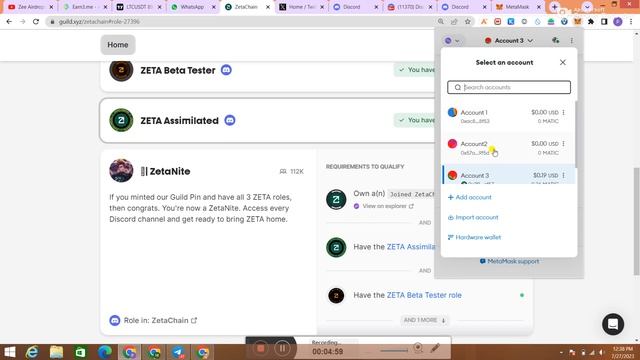
Task: Click the recorder volume slider
Action: pyautogui.click(x=394, y=350)
